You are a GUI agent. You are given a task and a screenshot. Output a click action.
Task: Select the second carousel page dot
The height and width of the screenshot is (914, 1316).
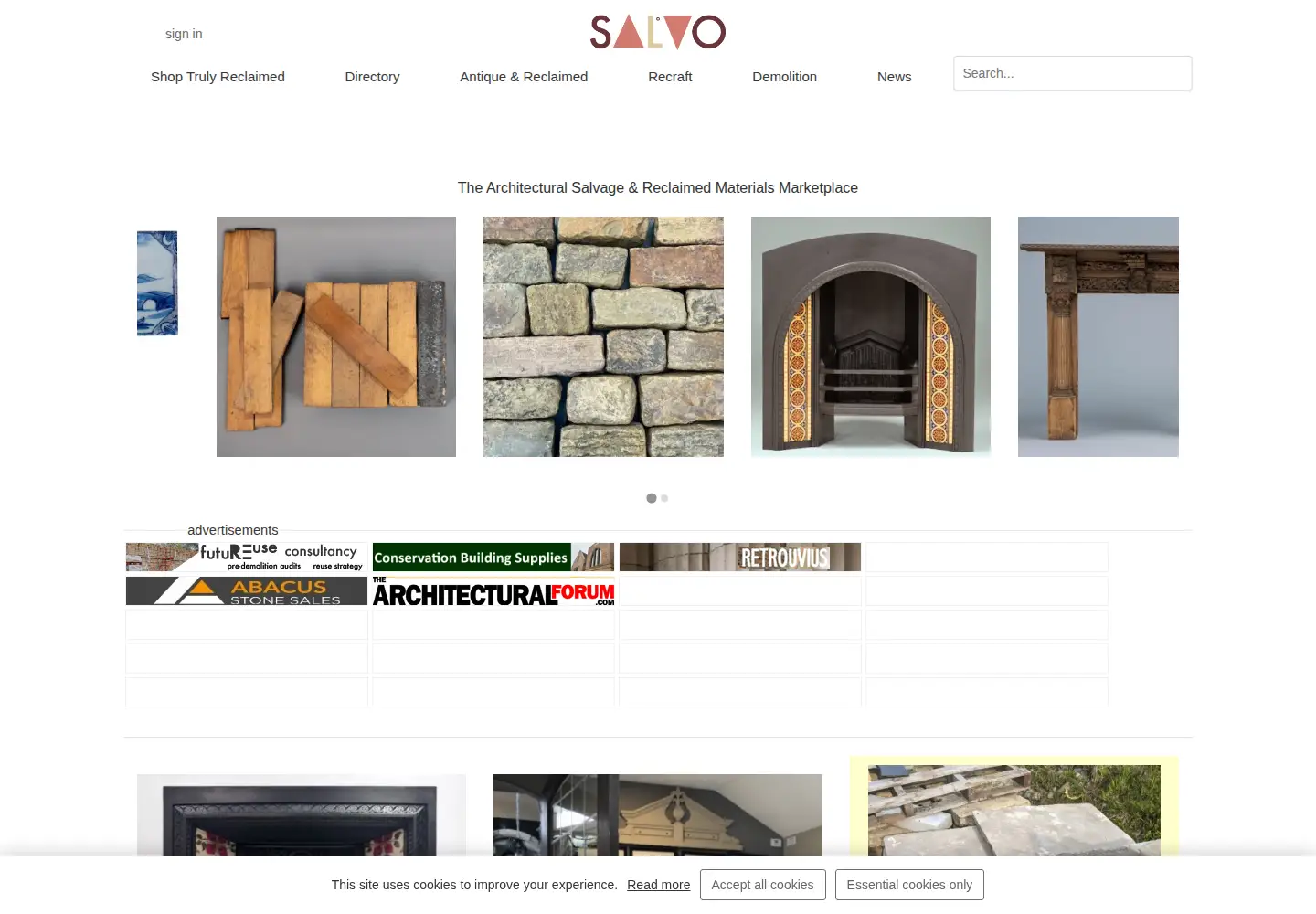pyautogui.click(x=664, y=498)
